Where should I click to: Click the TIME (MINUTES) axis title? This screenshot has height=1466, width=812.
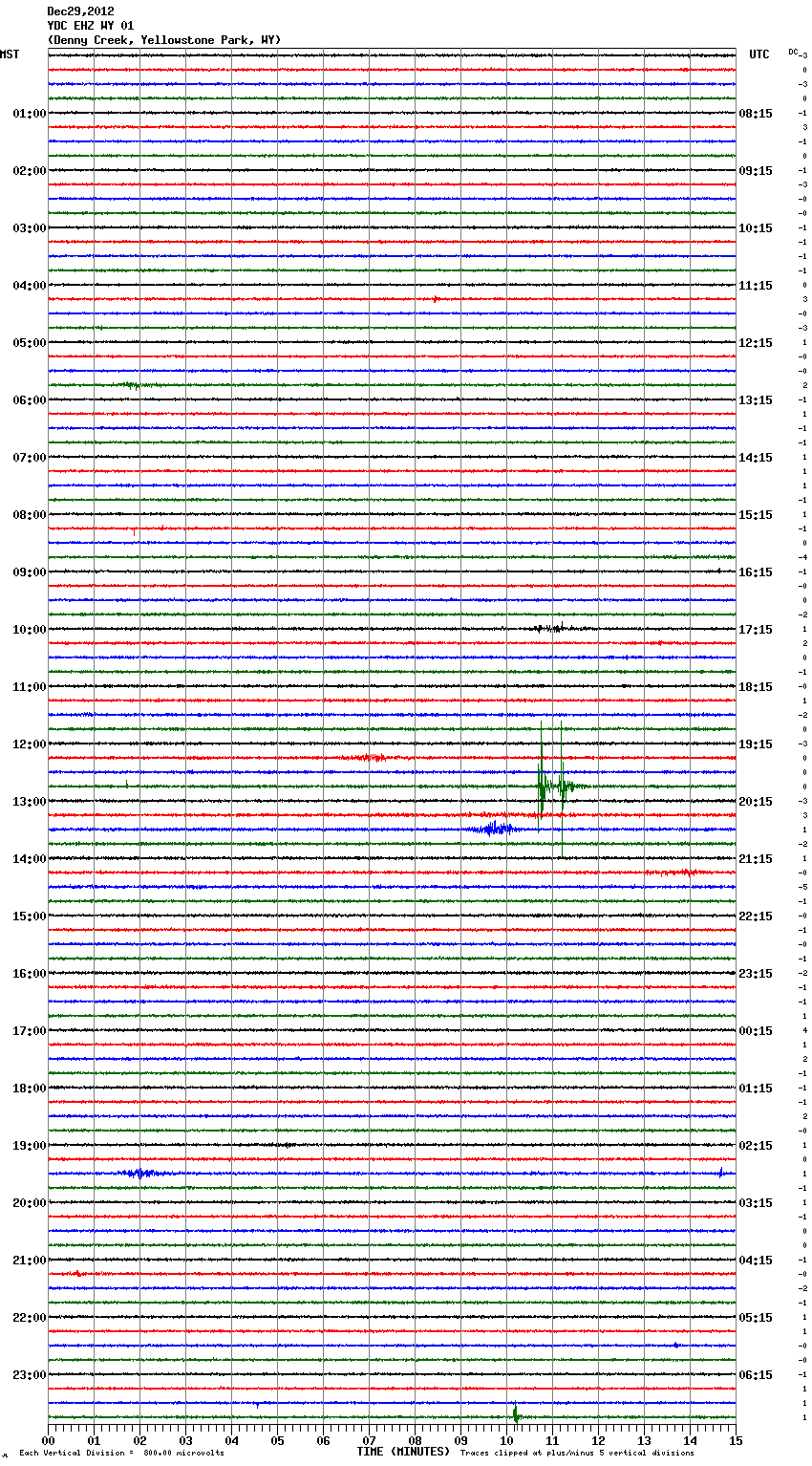click(x=403, y=1452)
